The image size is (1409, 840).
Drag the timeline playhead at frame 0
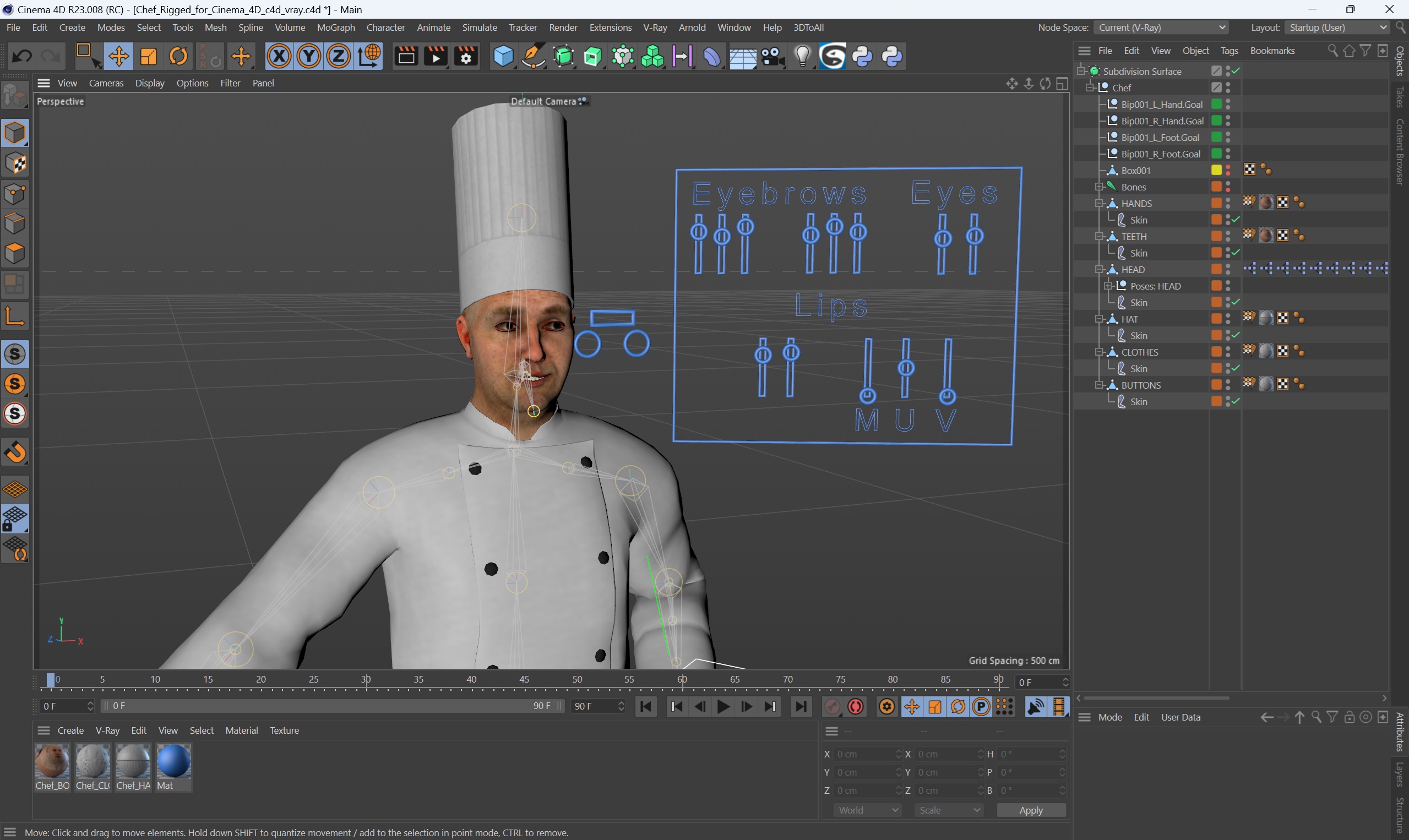pos(51,679)
